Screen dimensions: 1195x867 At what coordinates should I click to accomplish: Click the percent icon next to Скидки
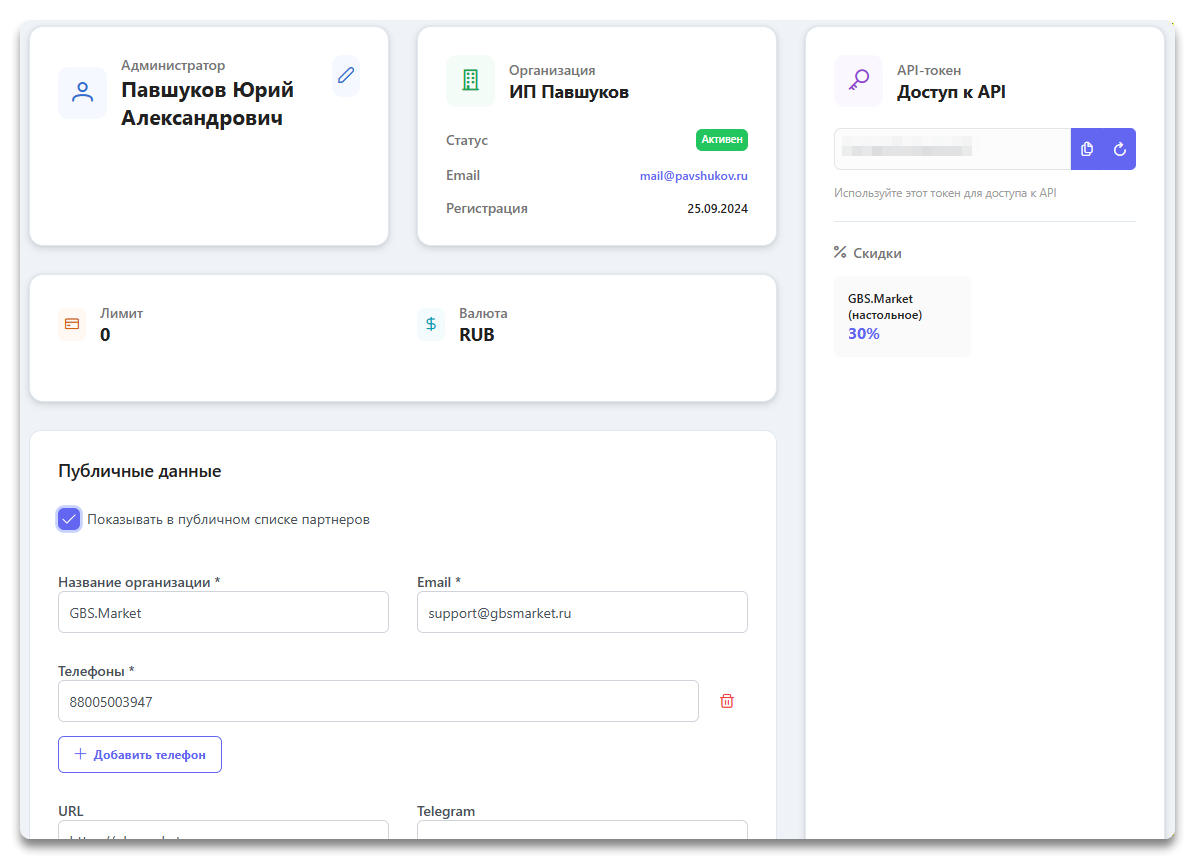840,253
